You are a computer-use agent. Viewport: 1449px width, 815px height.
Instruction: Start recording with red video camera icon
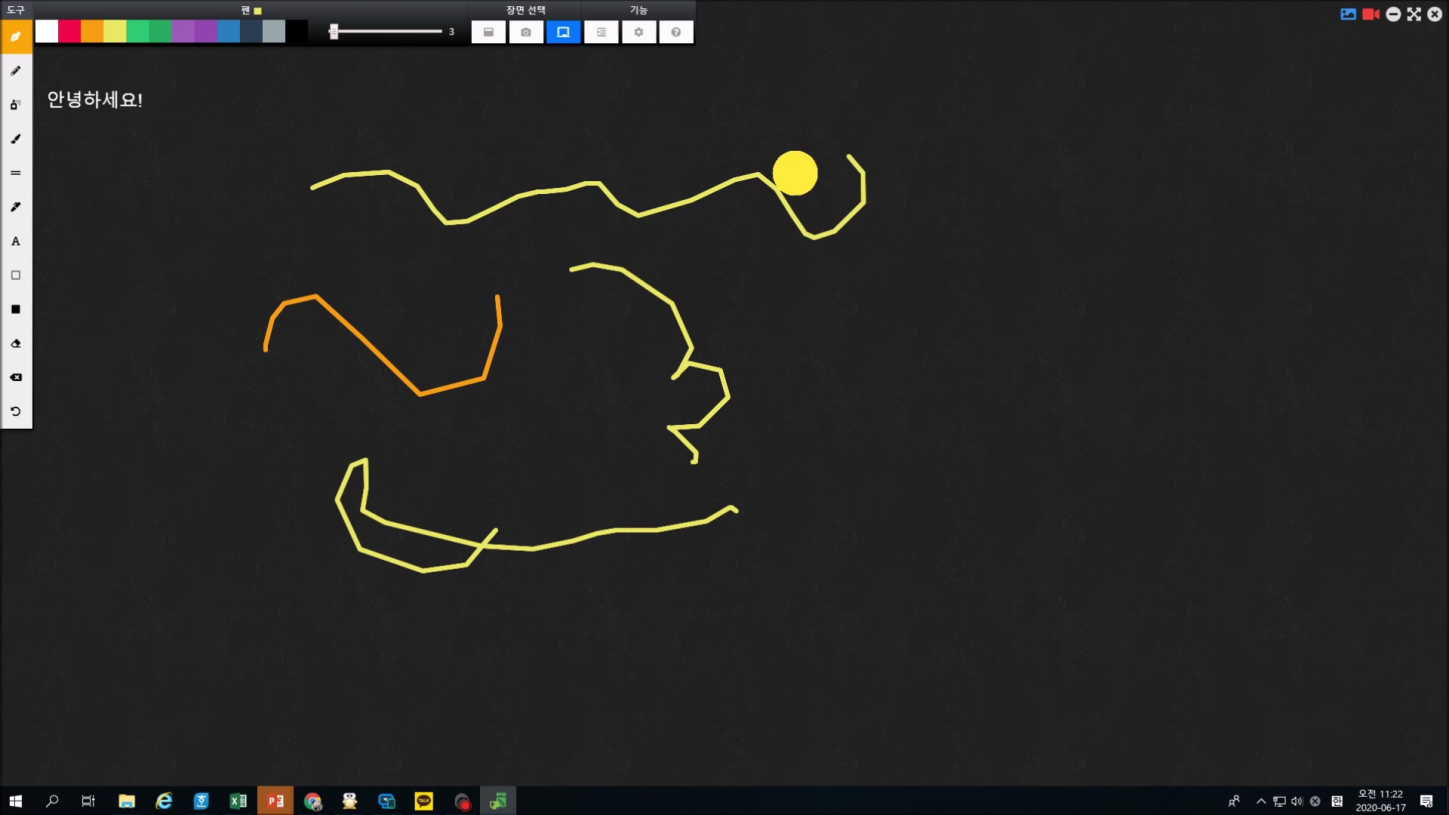(x=1371, y=14)
